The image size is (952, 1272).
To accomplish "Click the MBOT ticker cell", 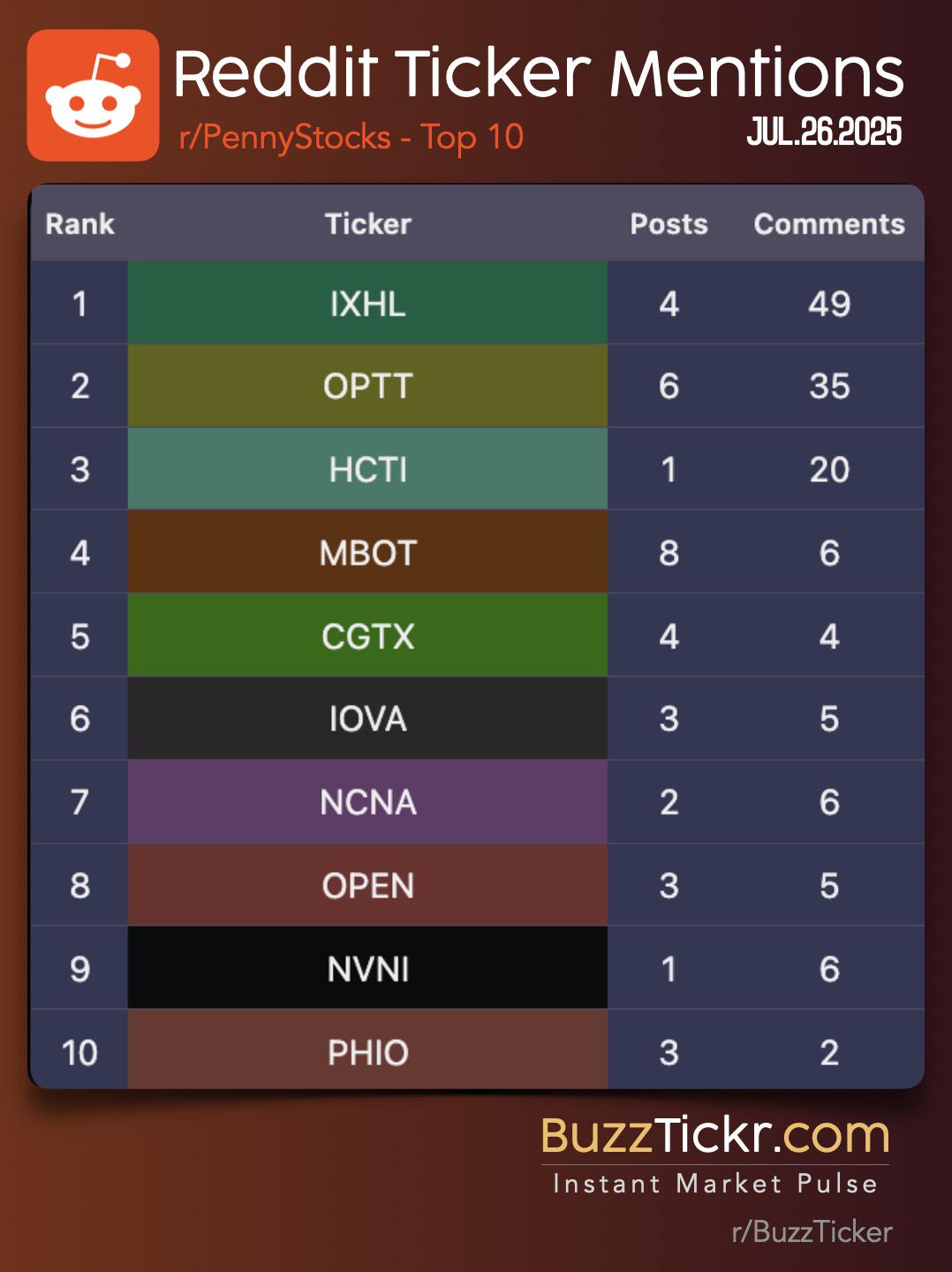I will [367, 552].
